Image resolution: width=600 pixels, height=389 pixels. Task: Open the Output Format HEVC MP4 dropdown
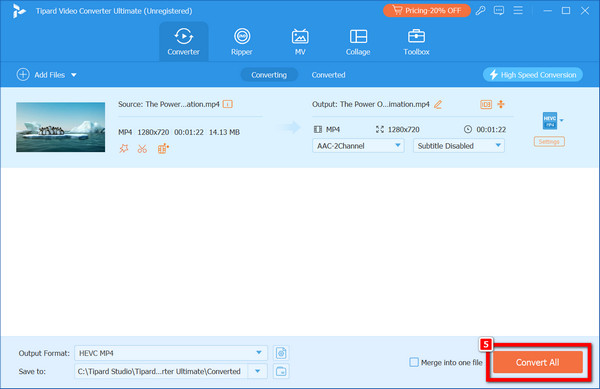coord(171,353)
